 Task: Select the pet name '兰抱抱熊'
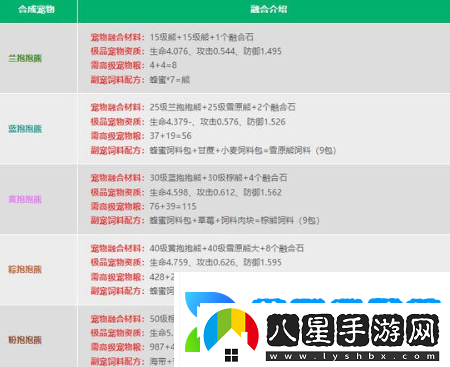(x=25, y=58)
